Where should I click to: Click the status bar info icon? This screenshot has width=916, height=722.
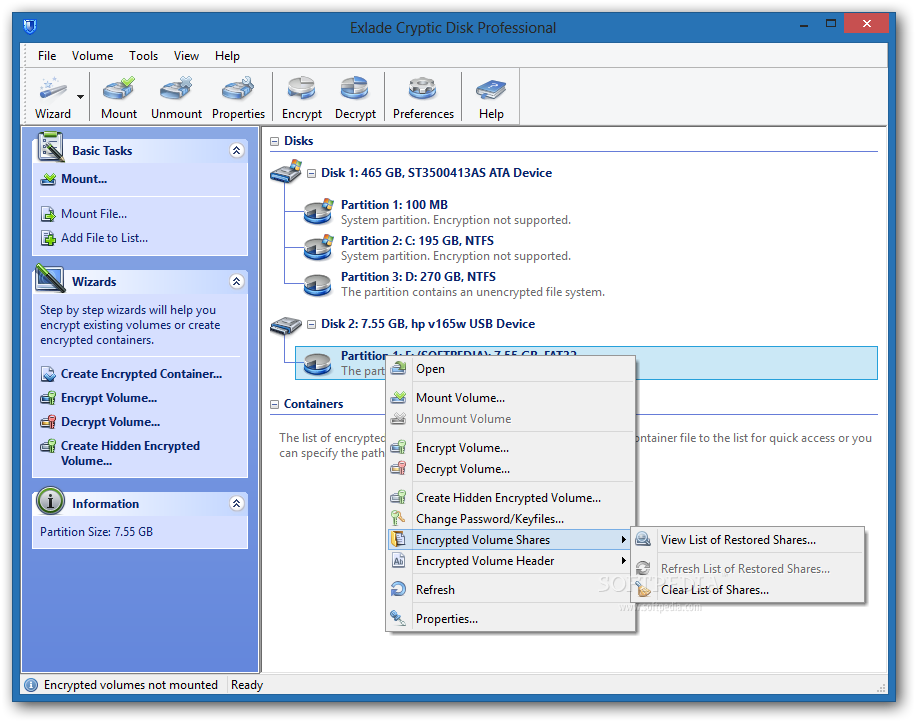(x=32, y=685)
